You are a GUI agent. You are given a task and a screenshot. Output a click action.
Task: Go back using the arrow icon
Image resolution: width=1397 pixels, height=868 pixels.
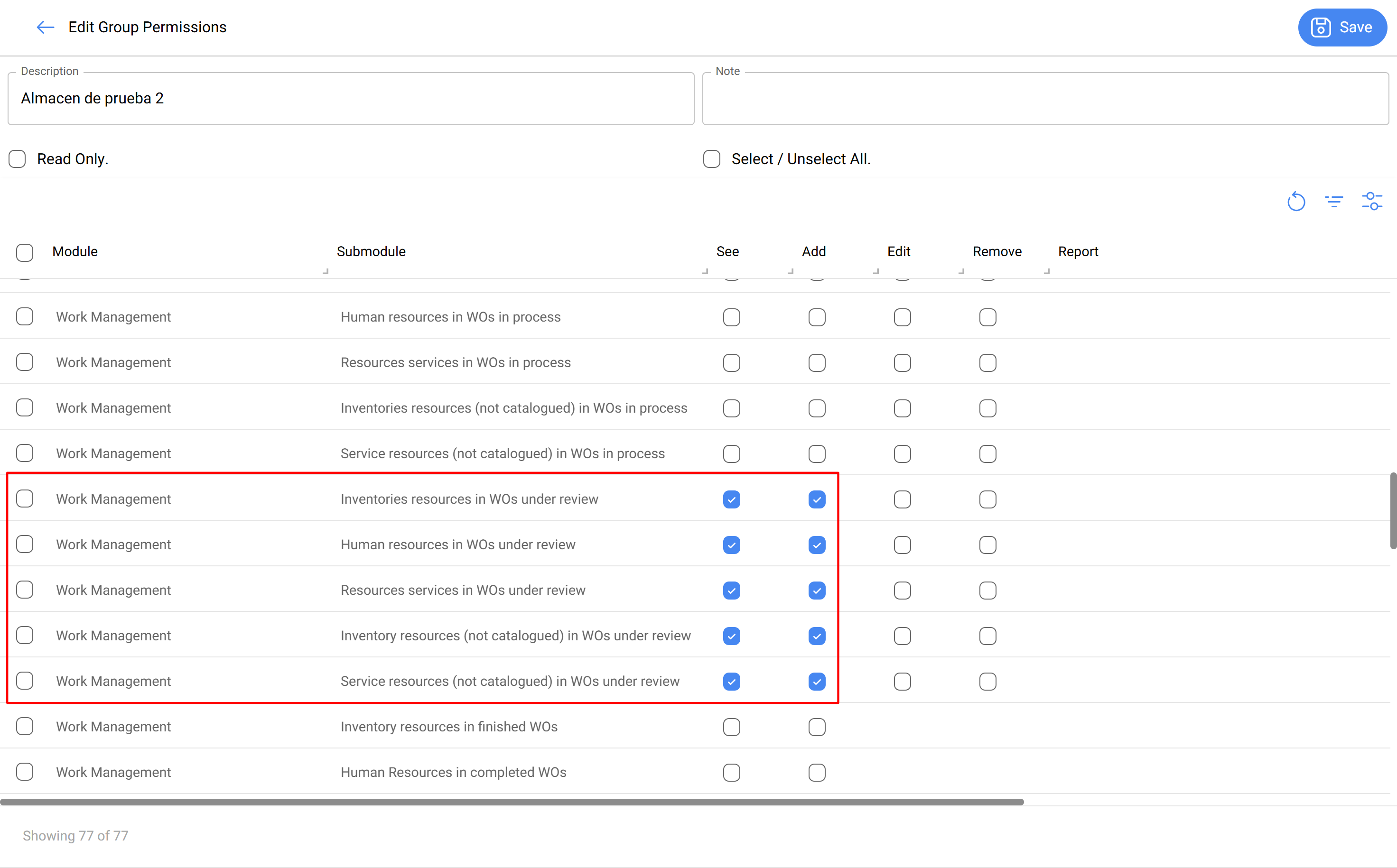pos(46,27)
